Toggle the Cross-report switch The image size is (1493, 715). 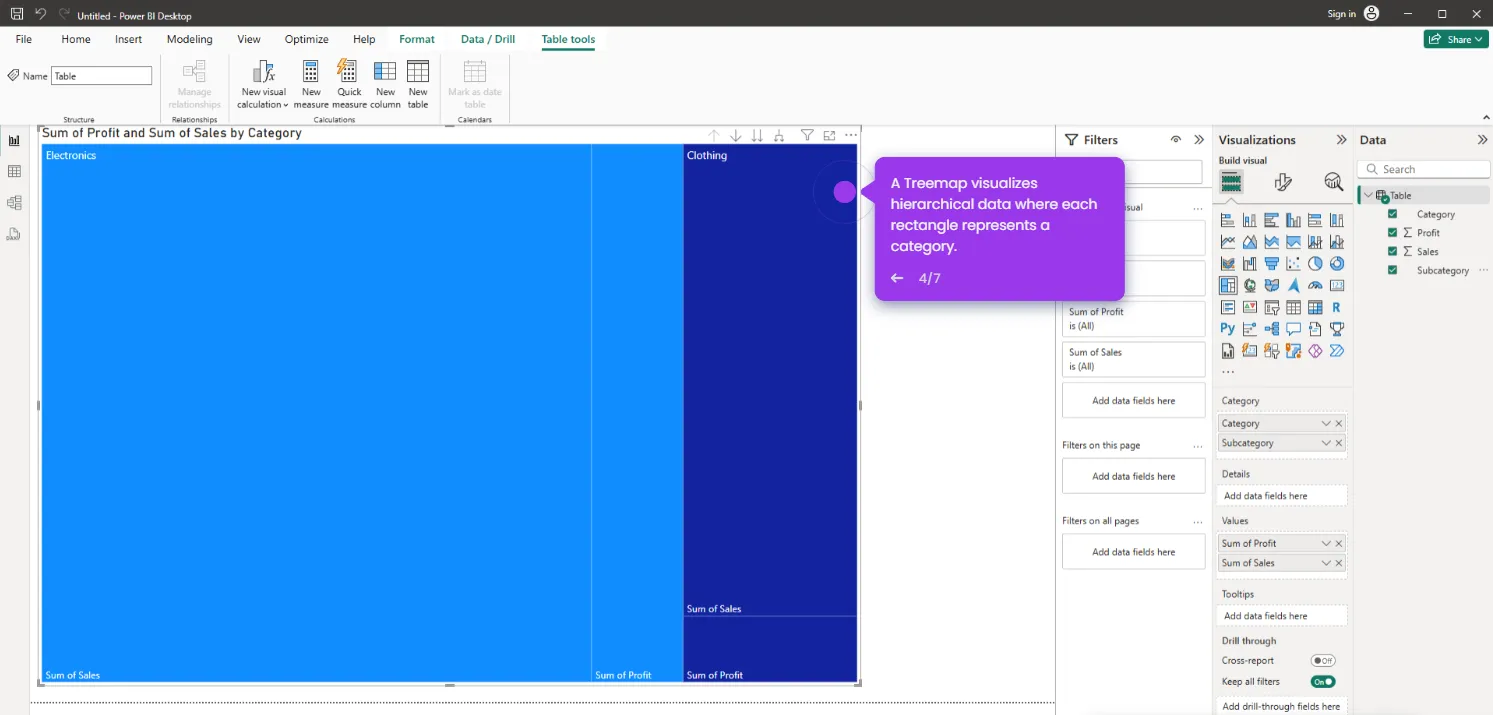[x=1323, y=661]
